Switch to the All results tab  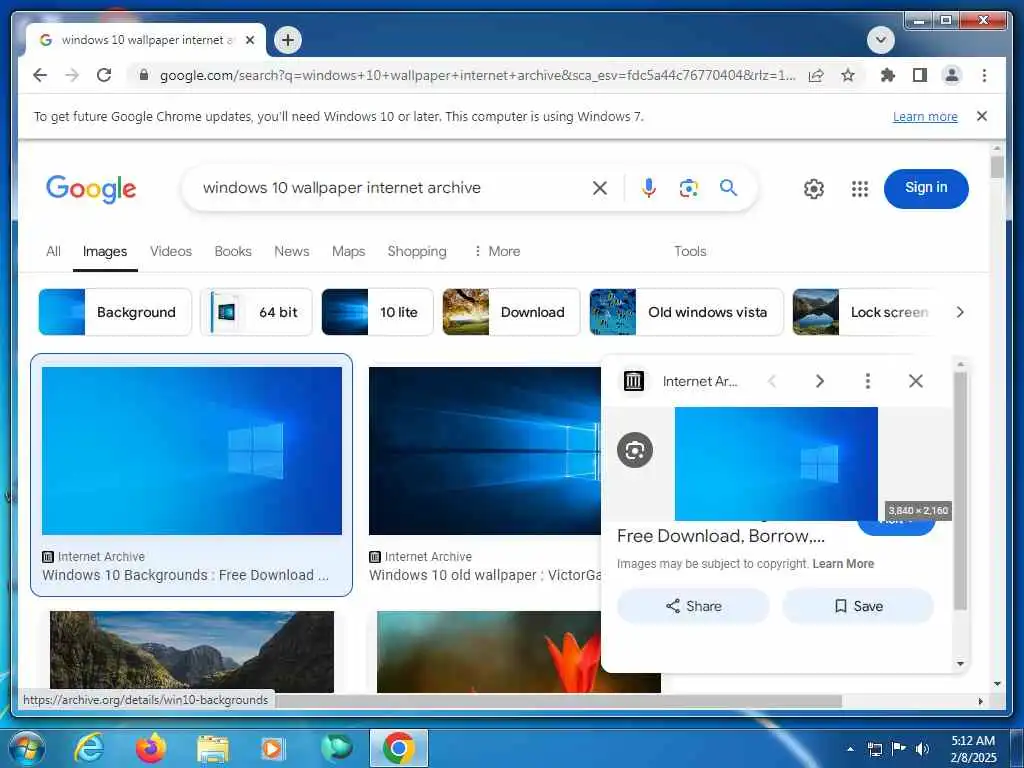53,251
